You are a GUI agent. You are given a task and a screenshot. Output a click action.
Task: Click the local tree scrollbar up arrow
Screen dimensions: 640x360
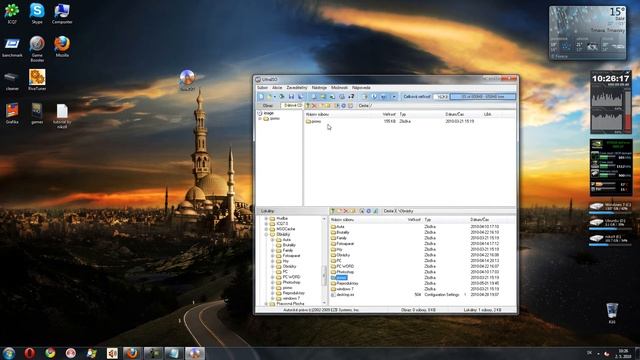click(x=325, y=219)
